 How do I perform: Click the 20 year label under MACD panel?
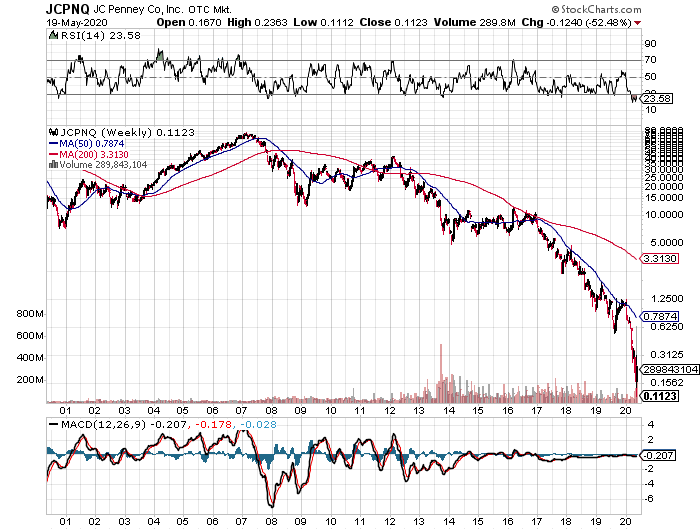[x=626, y=521]
